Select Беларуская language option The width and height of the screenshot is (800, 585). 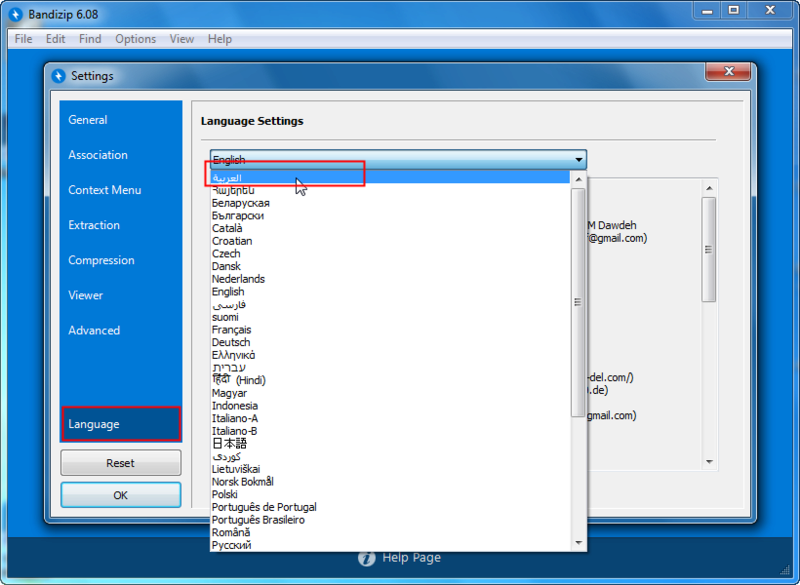pyautogui.click(x=390, y=203)
